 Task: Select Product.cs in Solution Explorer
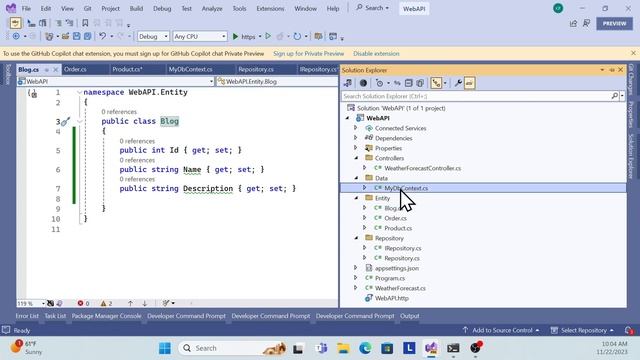coord(398,228)
